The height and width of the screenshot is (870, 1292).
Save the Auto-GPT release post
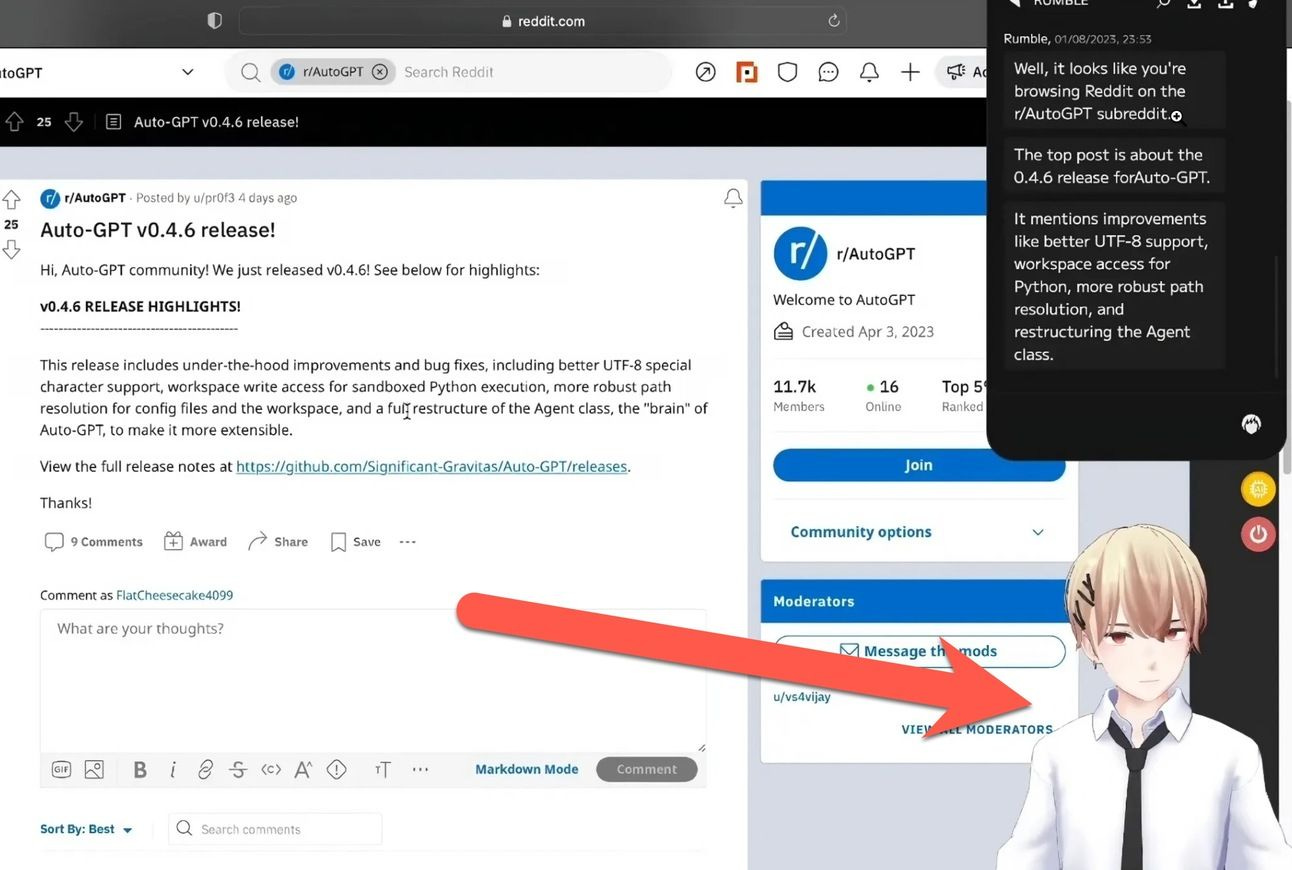click(355, 542)
